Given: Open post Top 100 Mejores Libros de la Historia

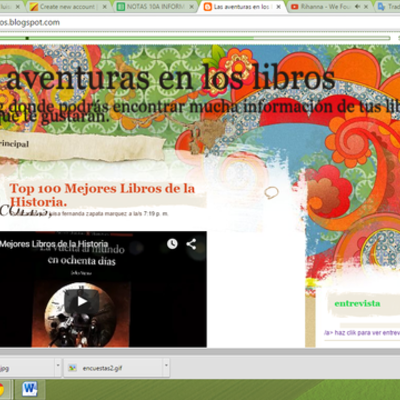Looking at the screenshot, I should click(x=102, y=195).
